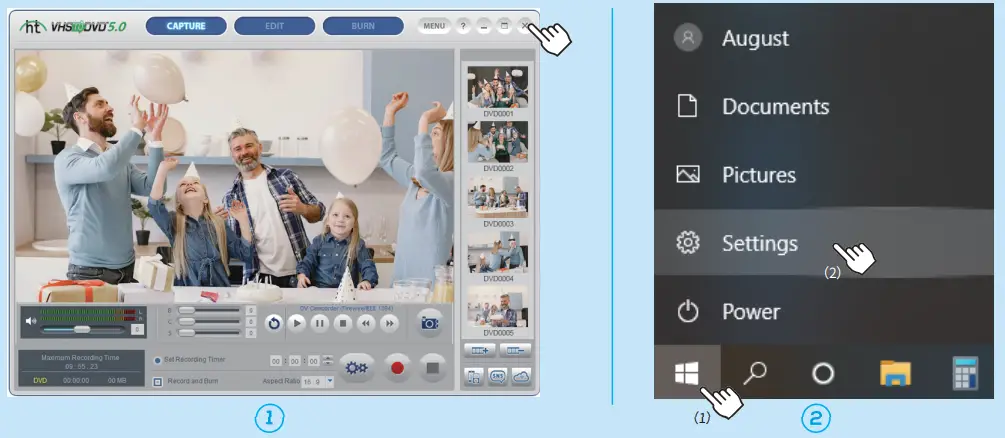Click the video preview area
Screen dimensions: 1005x438
point(234,176)
